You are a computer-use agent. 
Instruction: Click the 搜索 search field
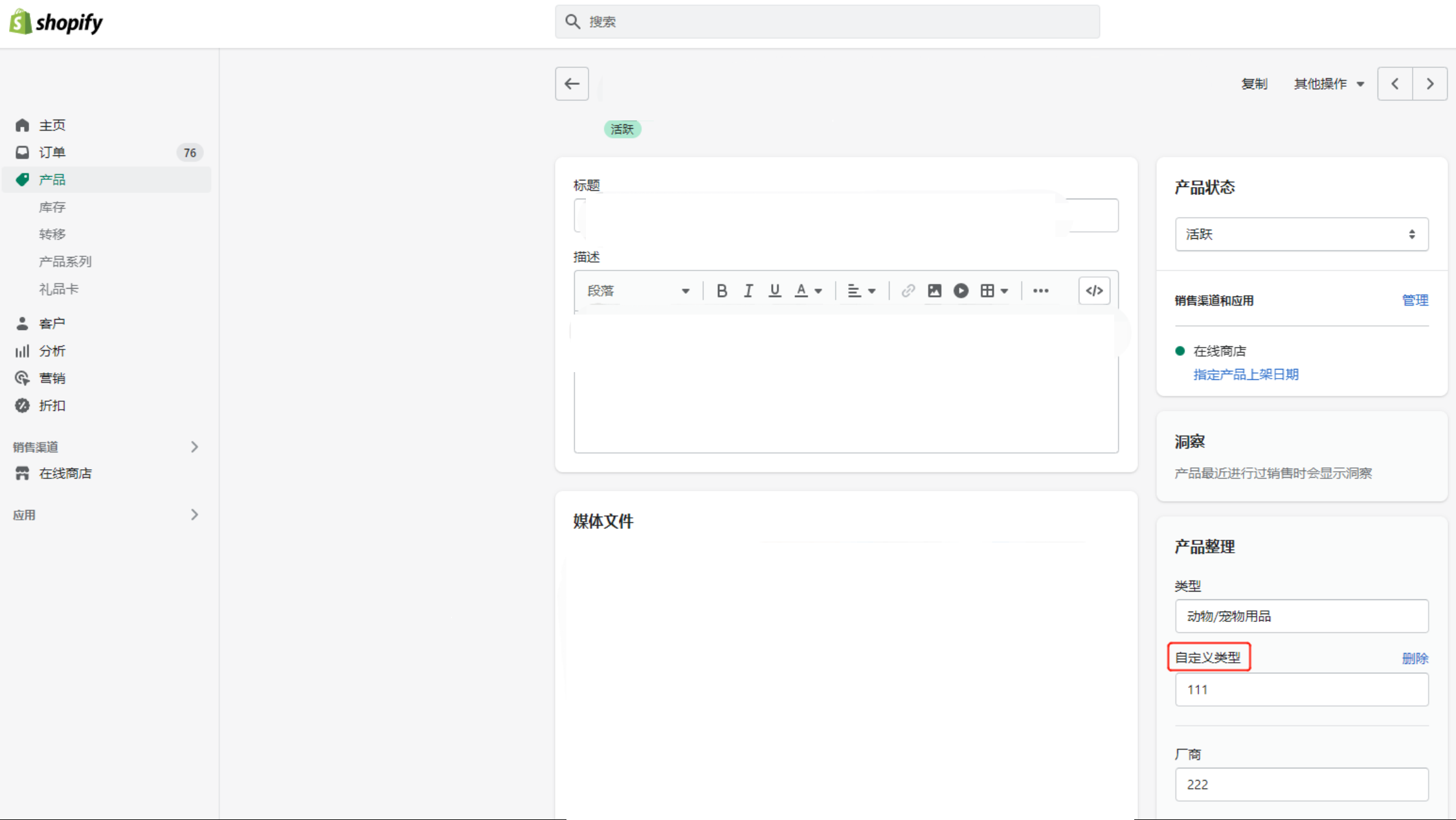click(x=827, y=22)
